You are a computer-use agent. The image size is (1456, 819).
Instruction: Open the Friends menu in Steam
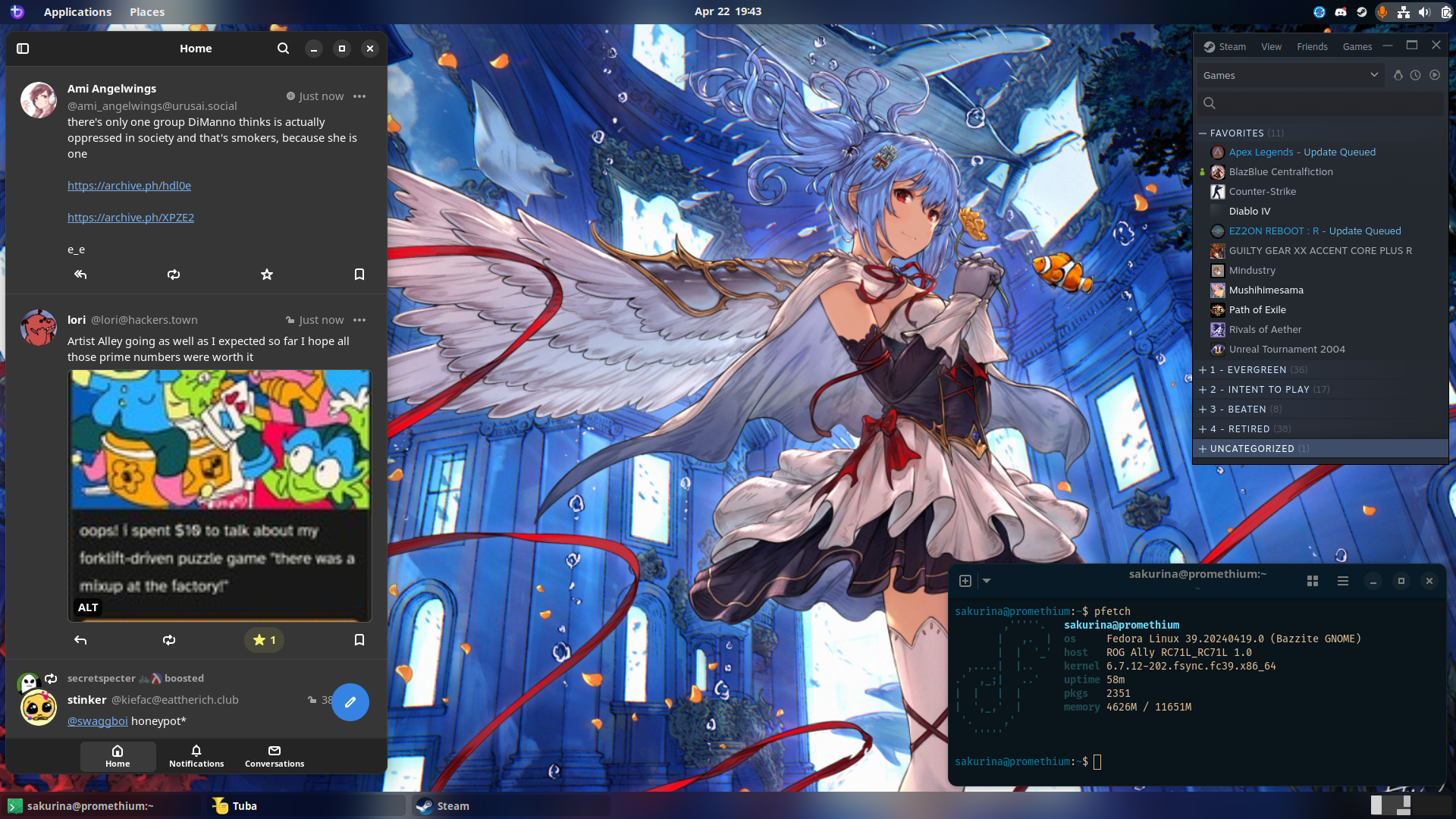[1312, 46]
